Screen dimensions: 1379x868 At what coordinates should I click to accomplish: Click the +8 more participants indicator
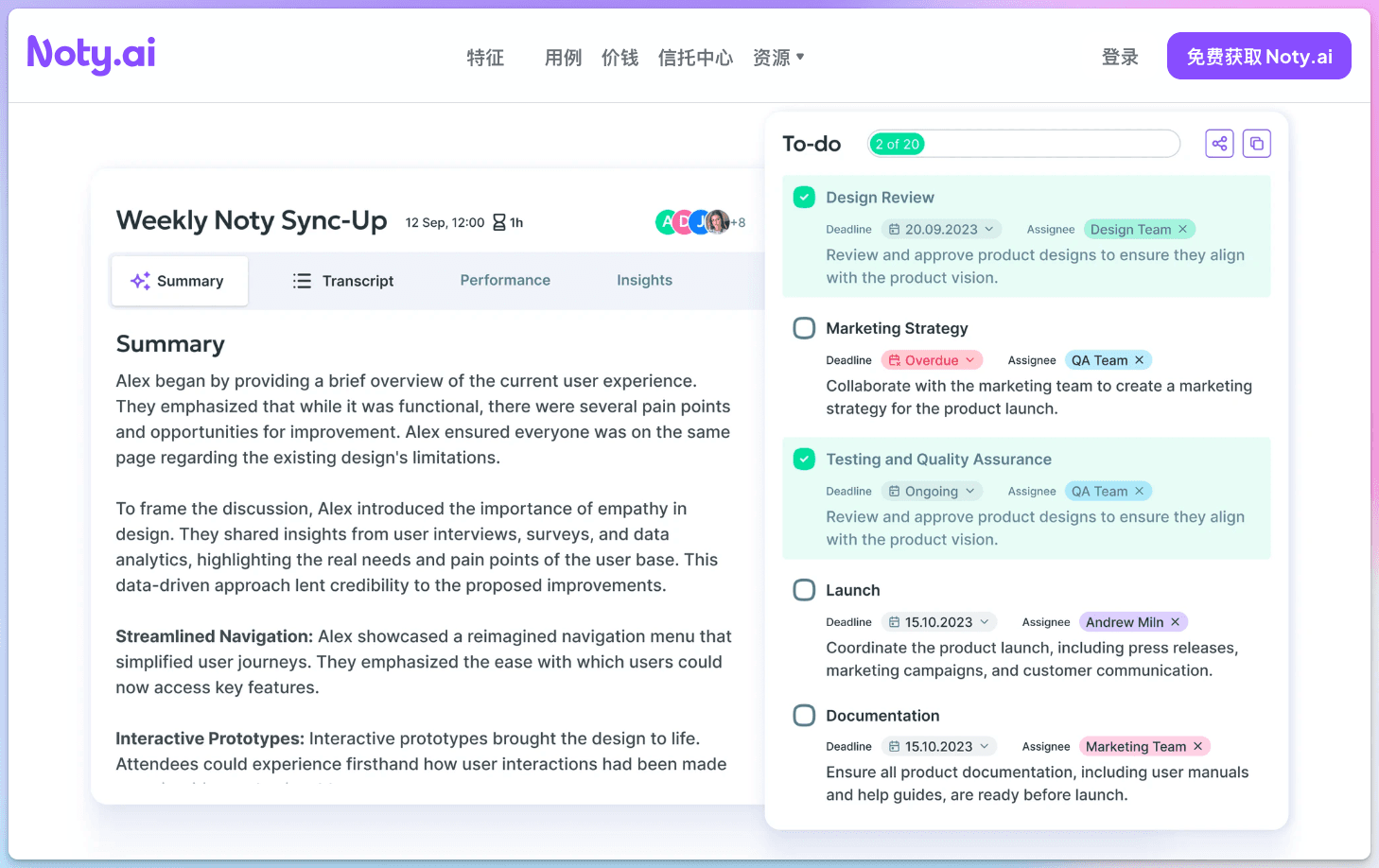pyautogui.click(x=738, y=222)
